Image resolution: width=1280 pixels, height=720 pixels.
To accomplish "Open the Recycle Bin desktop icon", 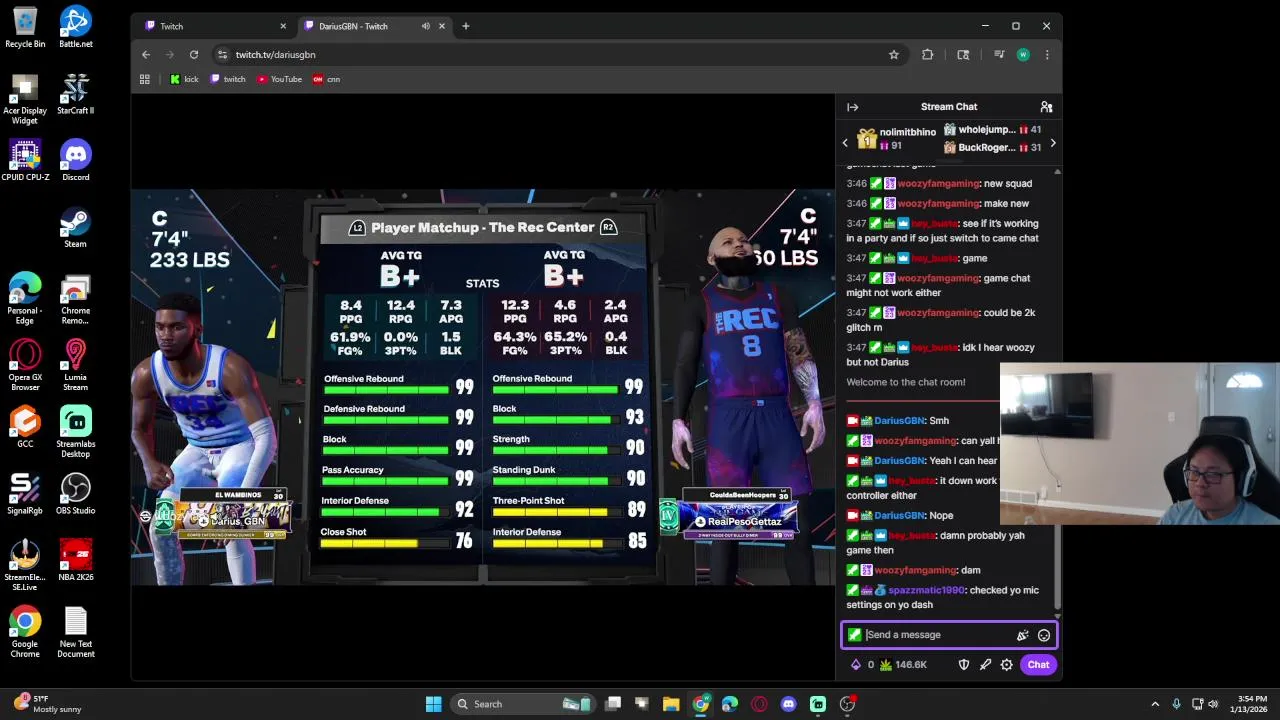I will coord(25,27).
